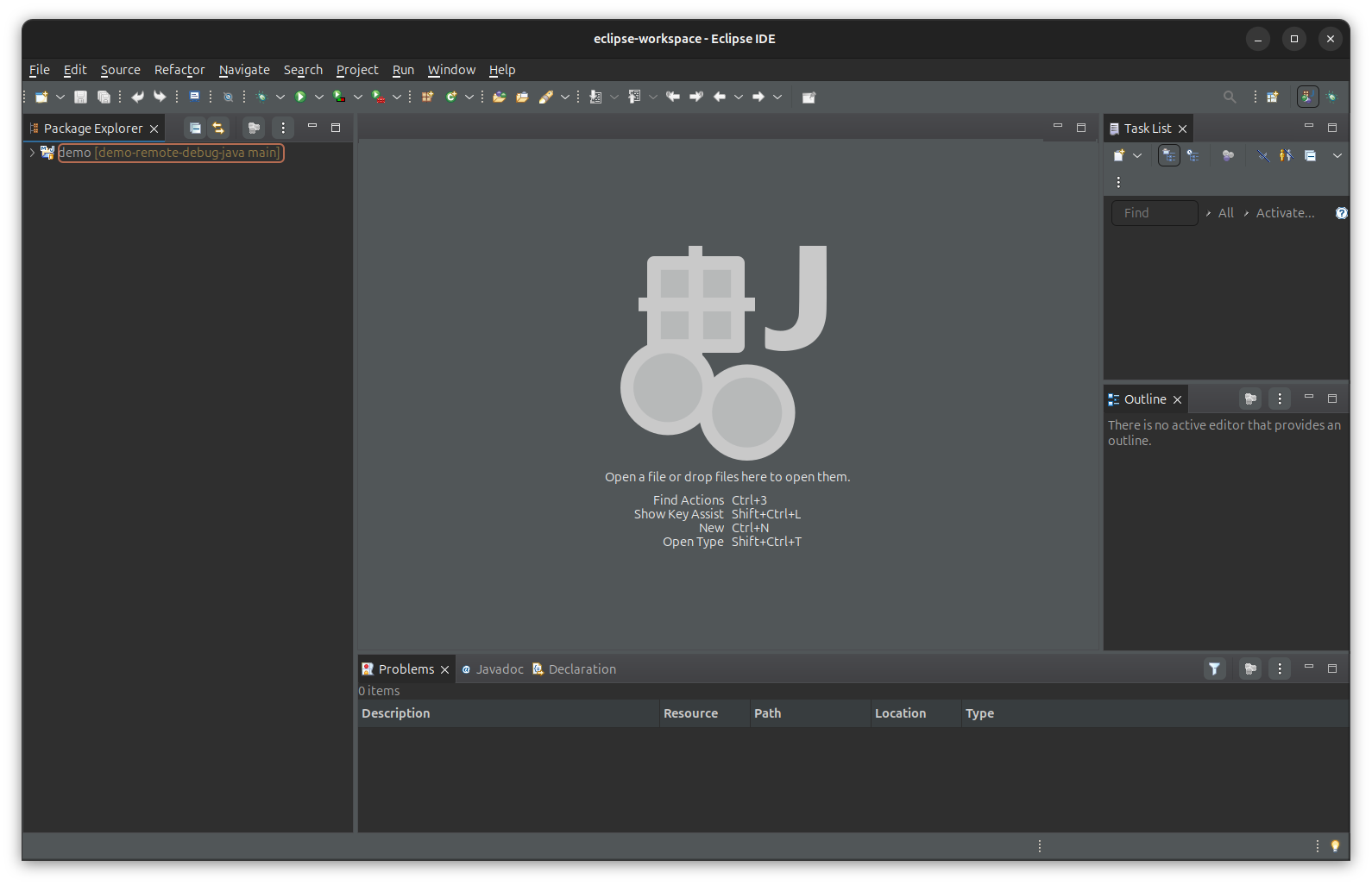The image size is (1372, 885).
Task: Switch to the Javadoc tab
Action: pyautogui.click(x=492, y=669)
